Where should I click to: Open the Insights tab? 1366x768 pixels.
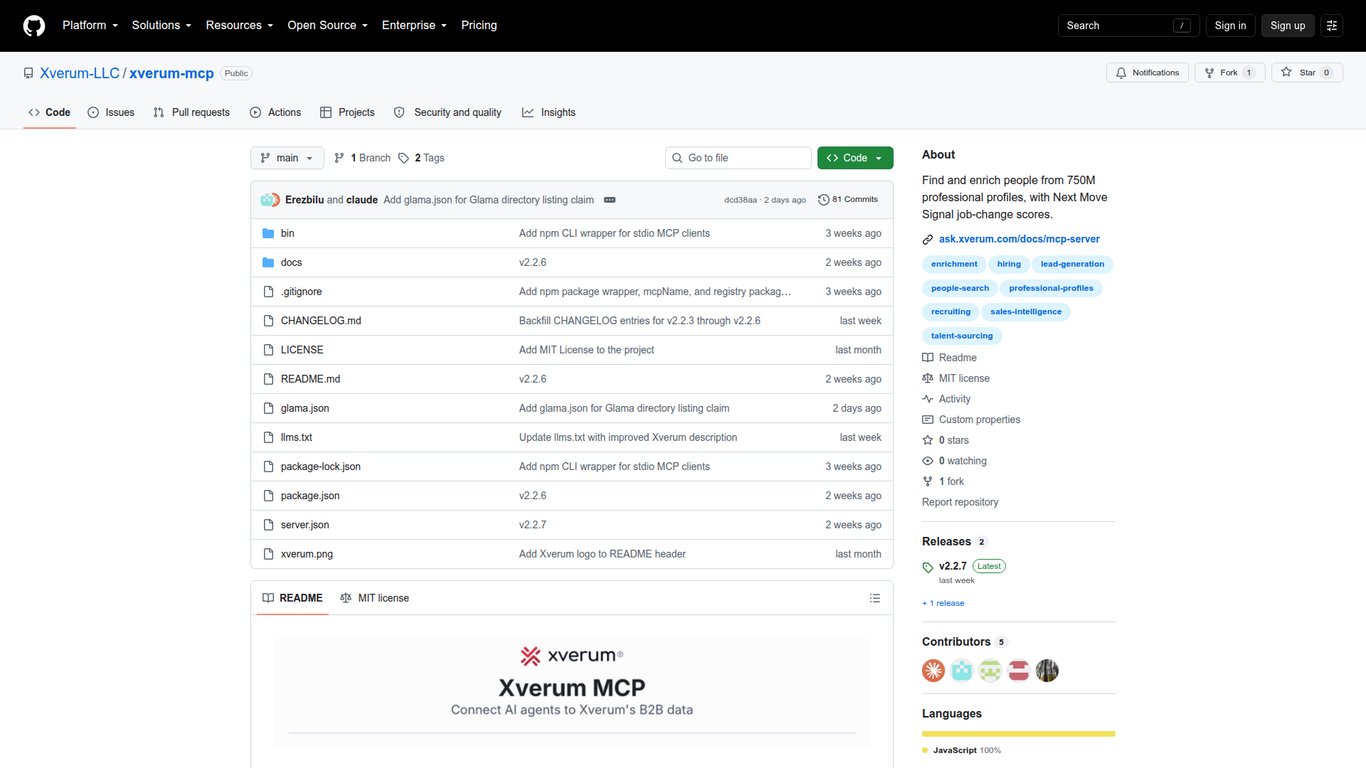point(549,112)
